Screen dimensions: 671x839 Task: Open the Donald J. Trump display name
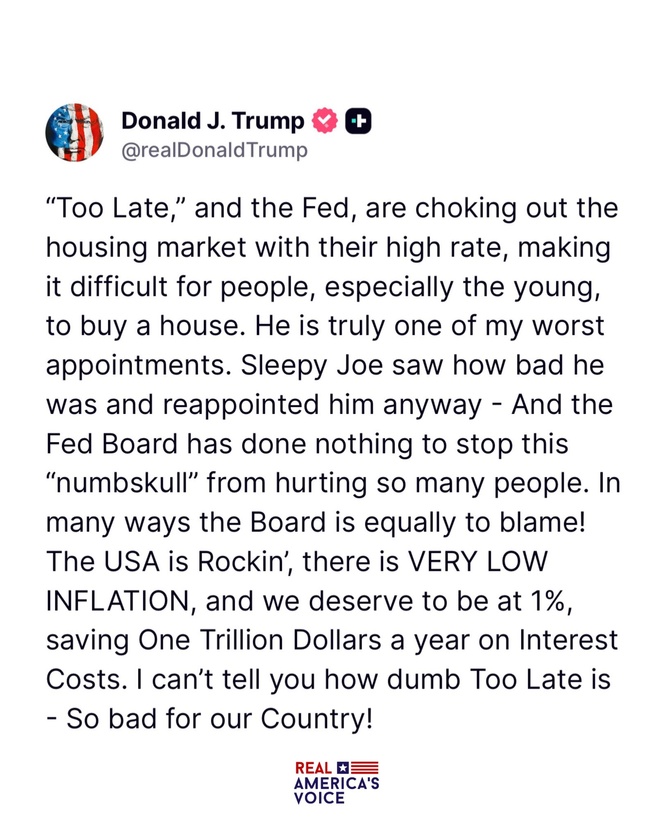(x=212, y=121)
